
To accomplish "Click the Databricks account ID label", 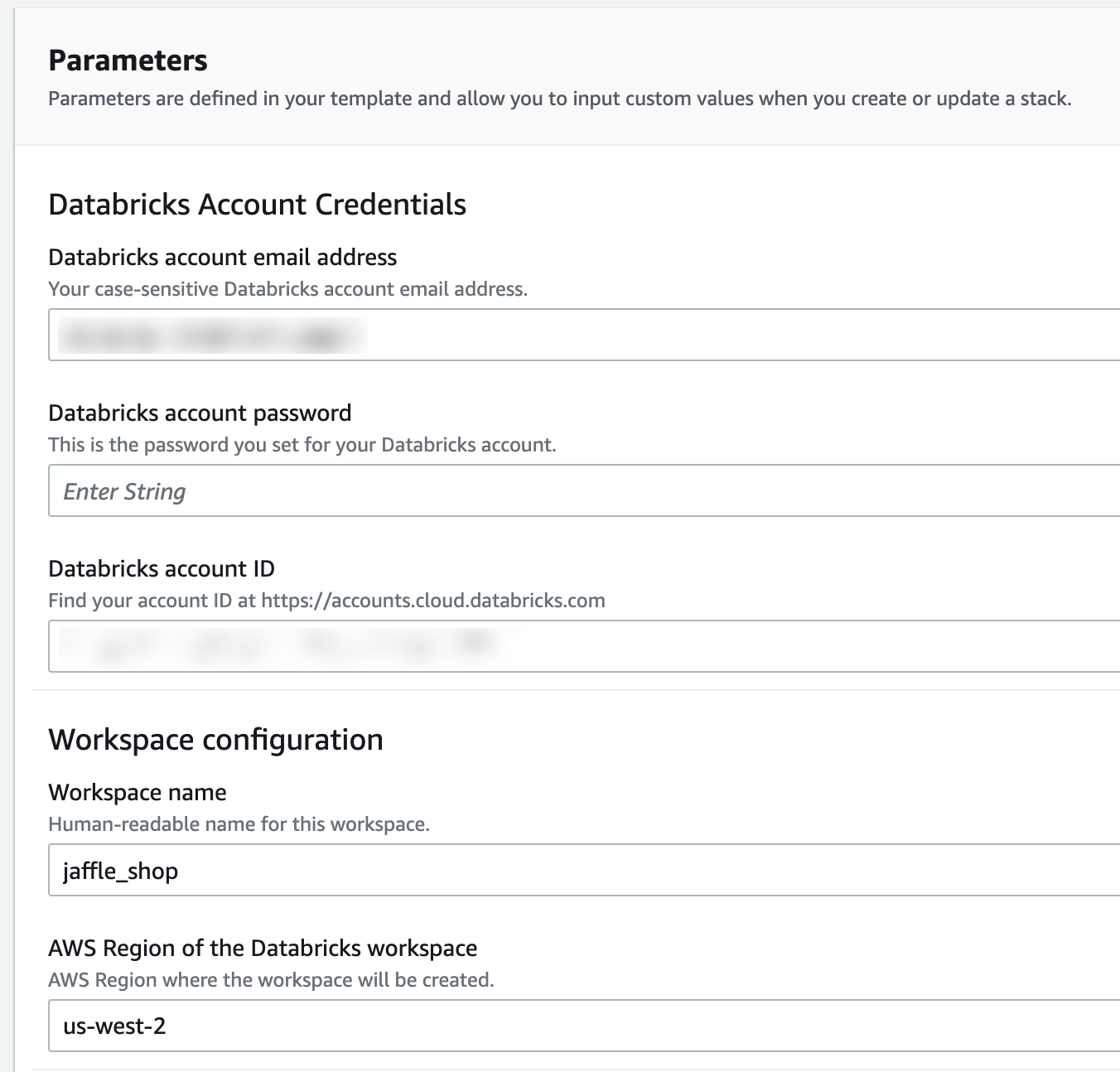I will click(x=162, y=568).
